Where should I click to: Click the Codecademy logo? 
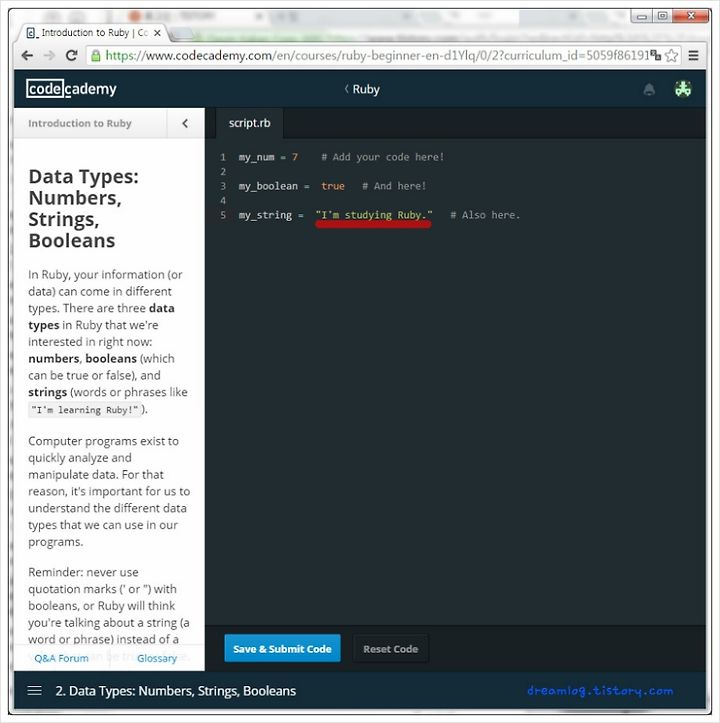(71, 89)
